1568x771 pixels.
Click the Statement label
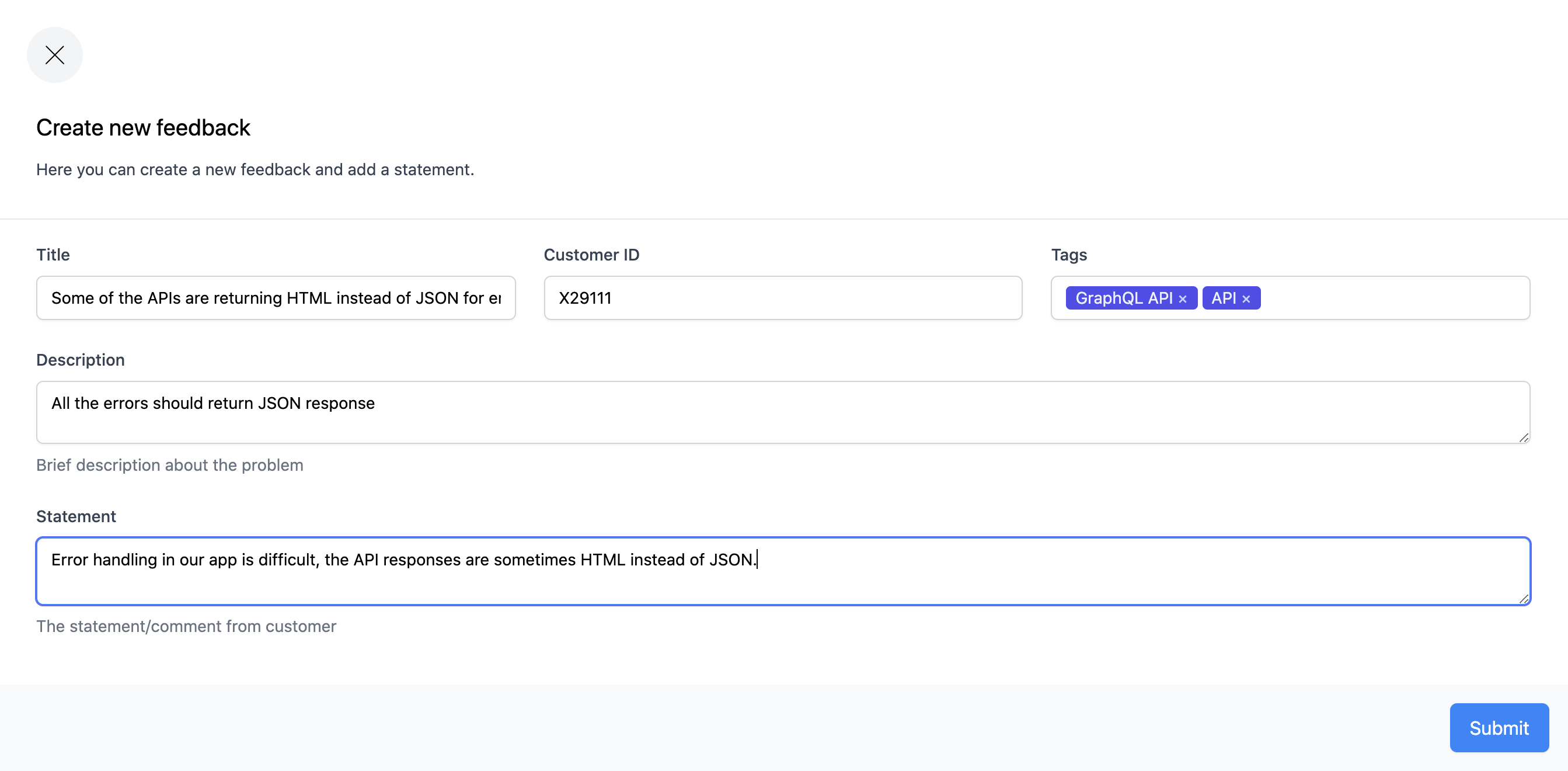[76, 516]
